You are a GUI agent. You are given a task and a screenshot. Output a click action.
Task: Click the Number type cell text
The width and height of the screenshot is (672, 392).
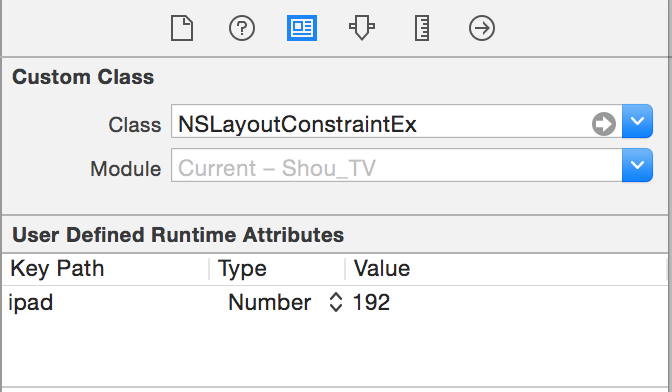[270, 302]
